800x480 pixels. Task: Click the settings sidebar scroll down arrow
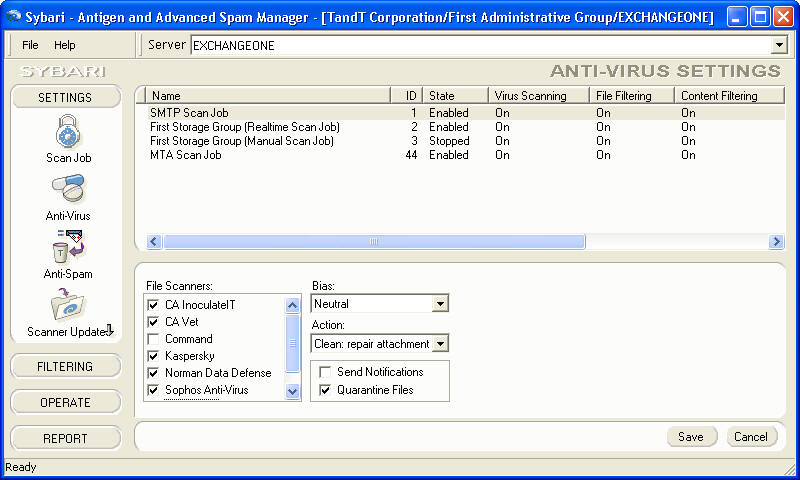tap(109, 330)
